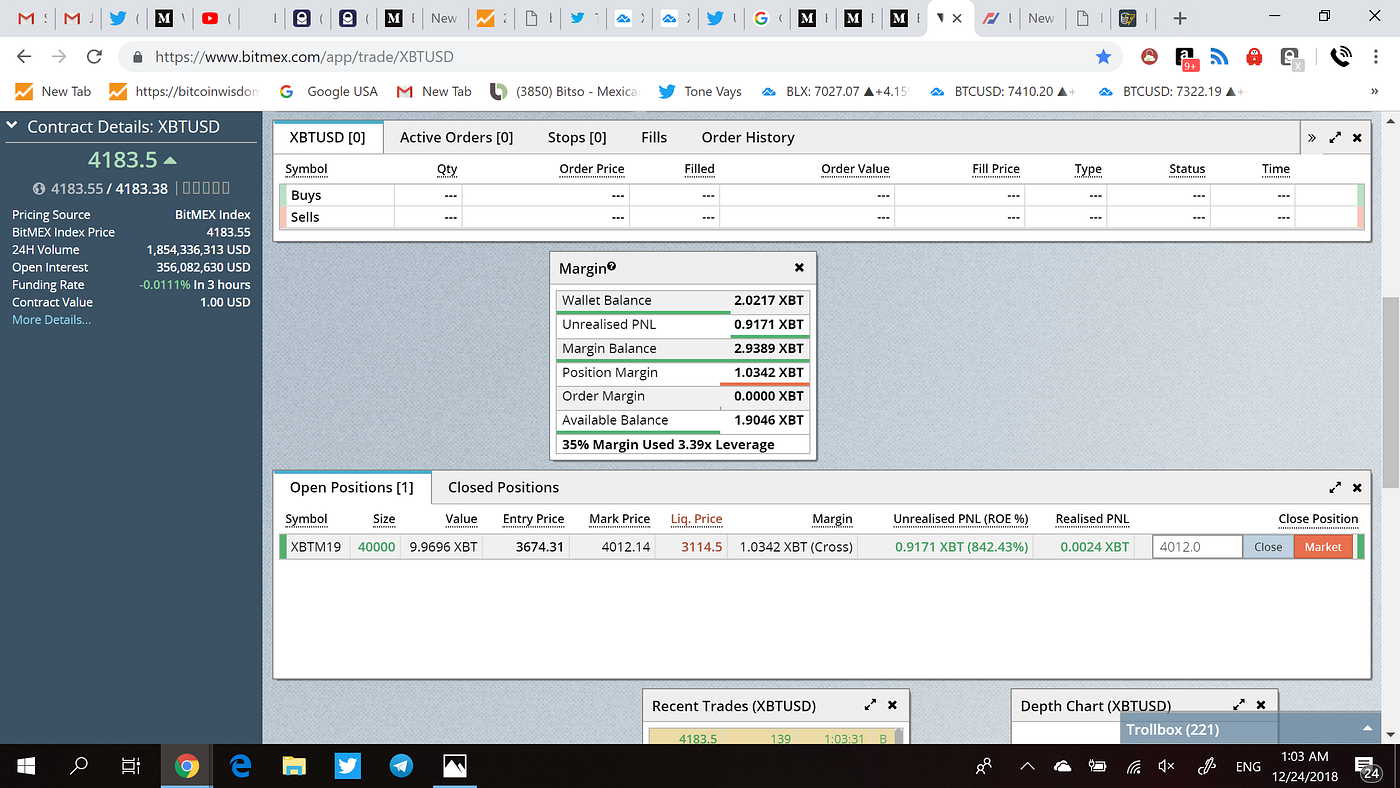Click position size 40000

[x=377, y=547]
